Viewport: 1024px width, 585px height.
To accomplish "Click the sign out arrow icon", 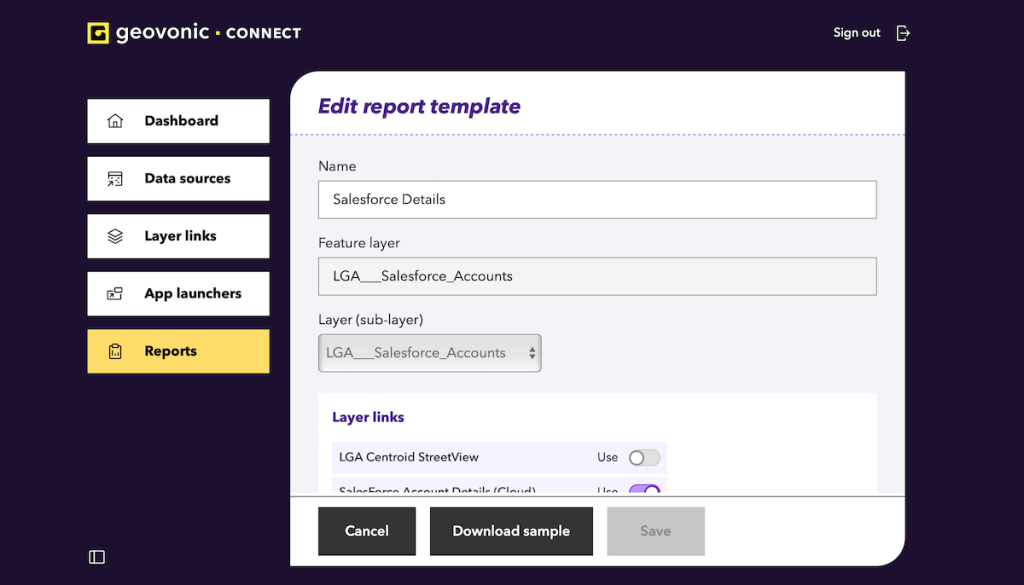I will pyautogui.click(x=903, y=33).
